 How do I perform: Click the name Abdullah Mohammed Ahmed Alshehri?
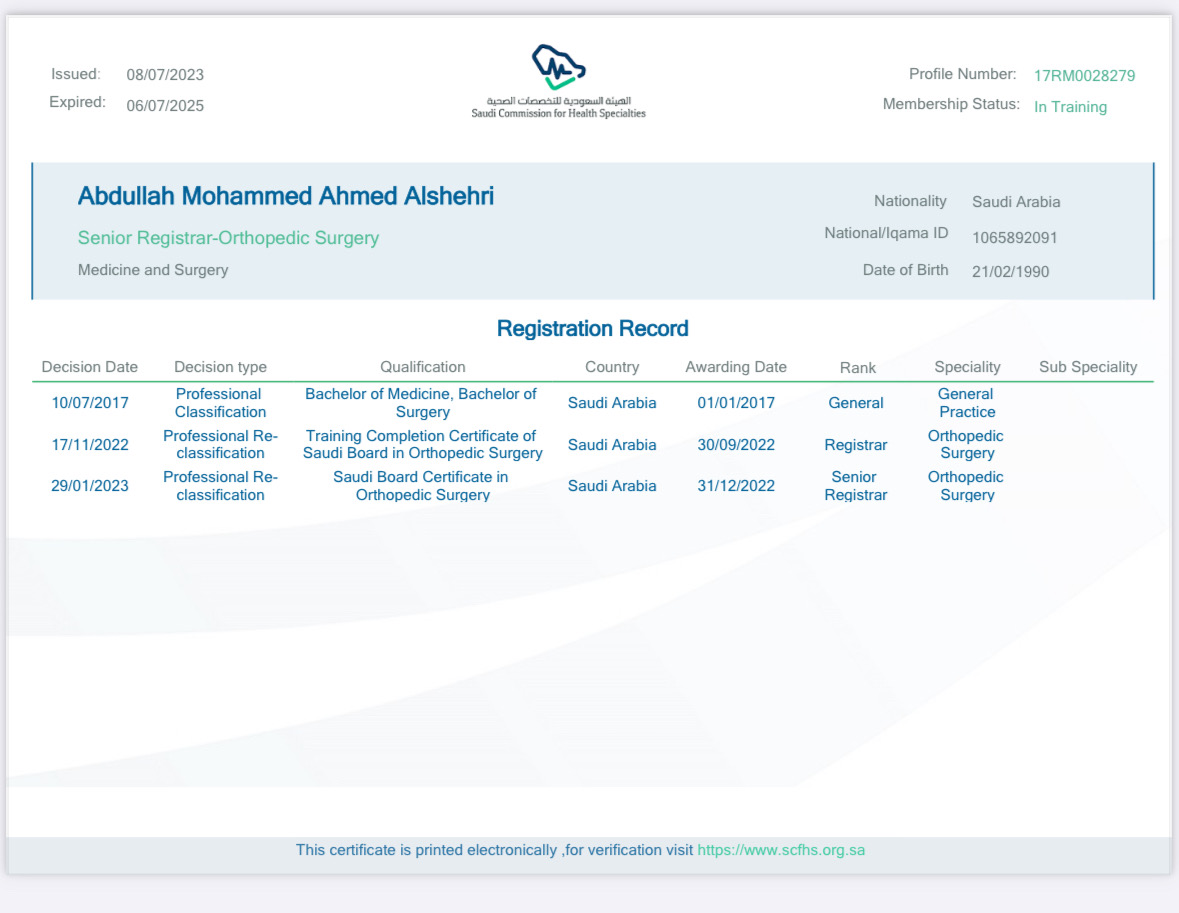pyautogui.click(x=286, y=196)
